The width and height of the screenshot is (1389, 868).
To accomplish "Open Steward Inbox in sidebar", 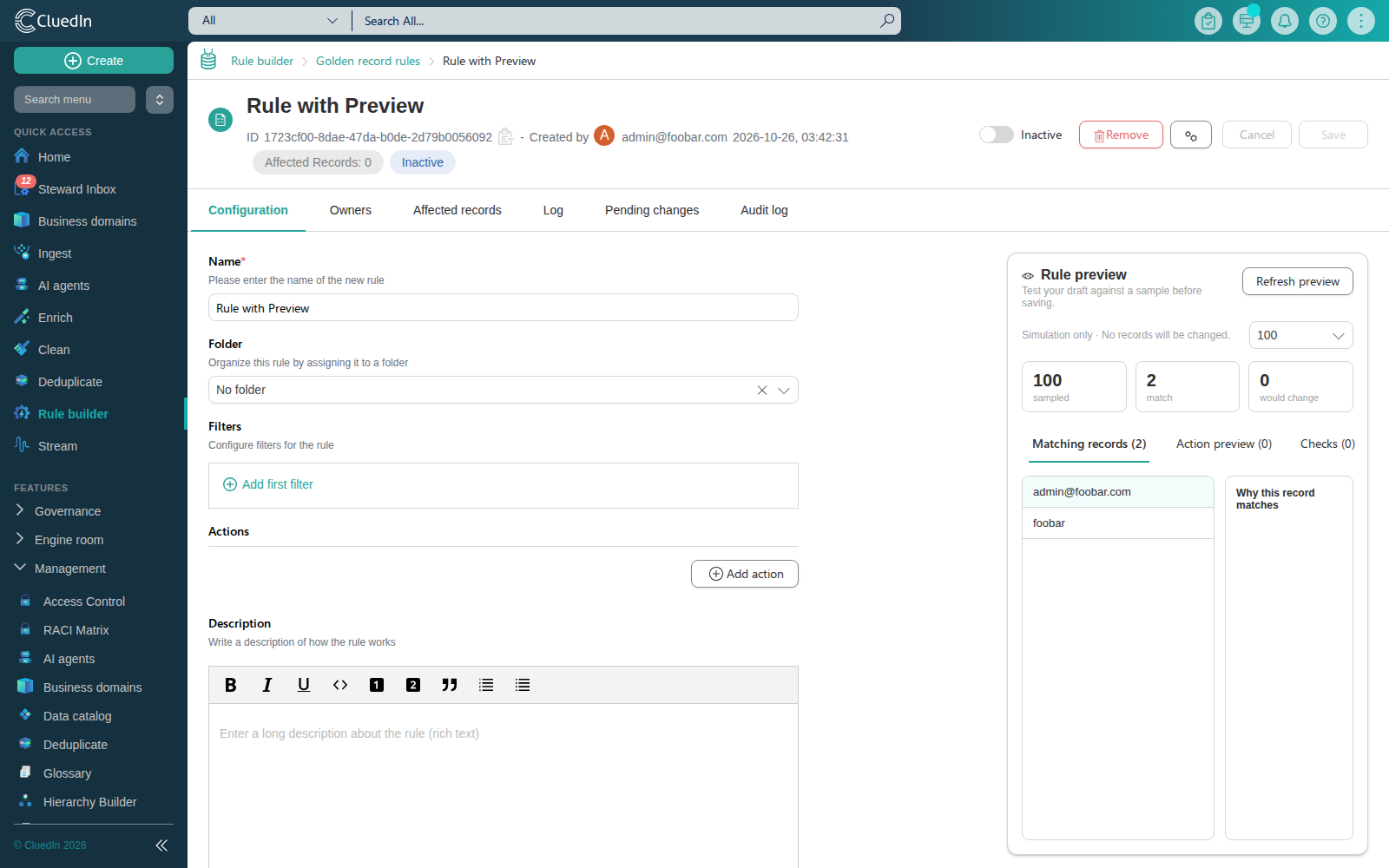I will (x=76, y=189).
